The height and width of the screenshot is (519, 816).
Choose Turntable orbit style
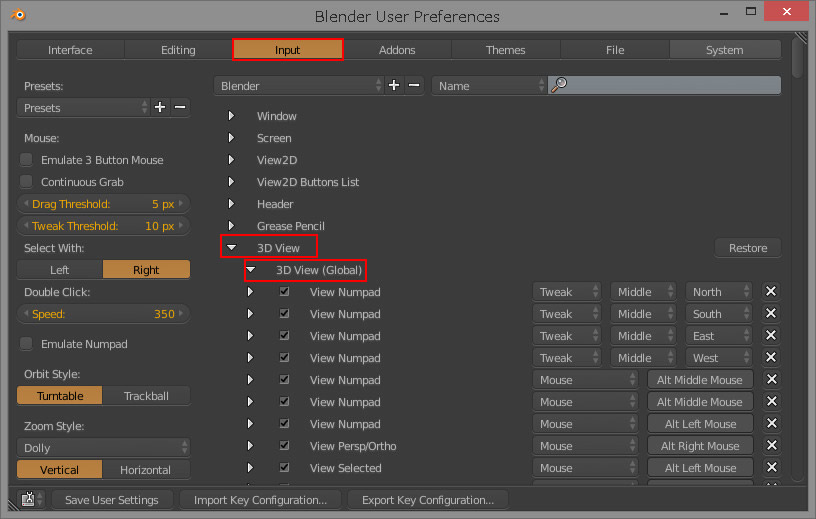click(x=60, y=396)
